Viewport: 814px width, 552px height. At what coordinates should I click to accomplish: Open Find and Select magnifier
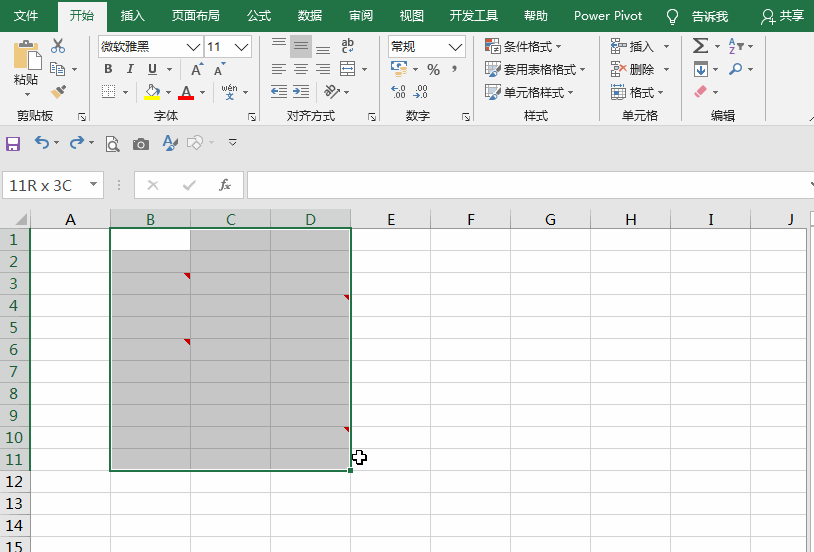point(735,69)
